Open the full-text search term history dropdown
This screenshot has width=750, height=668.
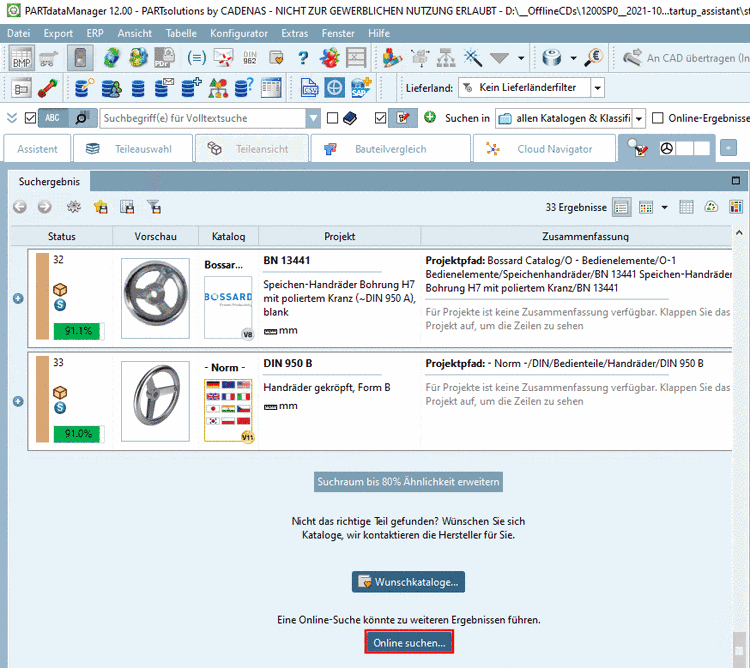coord(313,118)
